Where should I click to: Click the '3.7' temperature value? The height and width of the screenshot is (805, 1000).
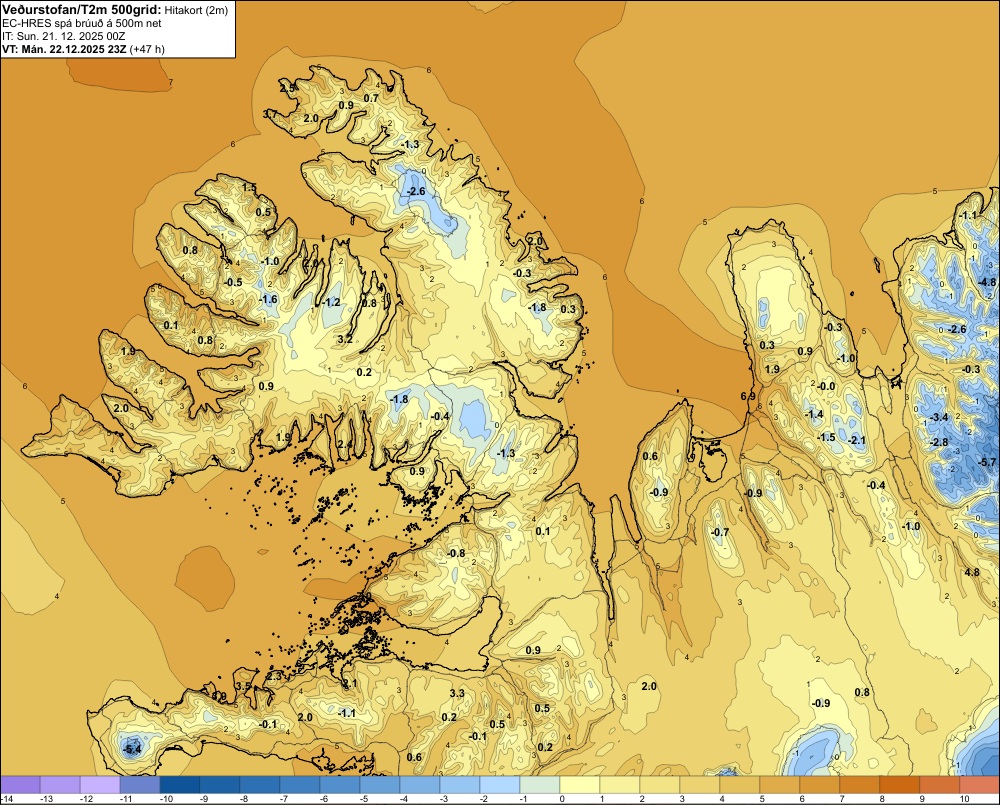[270, 114]
